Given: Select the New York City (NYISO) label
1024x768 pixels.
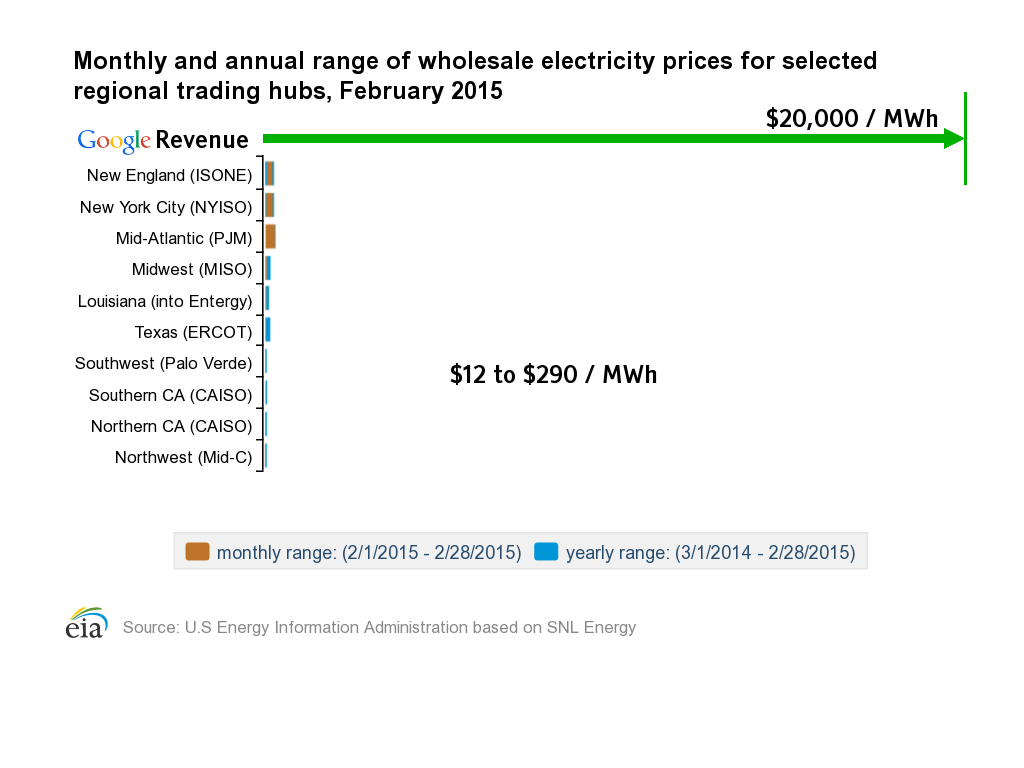Looking at the screenshot, I should [x=166, y=207].
